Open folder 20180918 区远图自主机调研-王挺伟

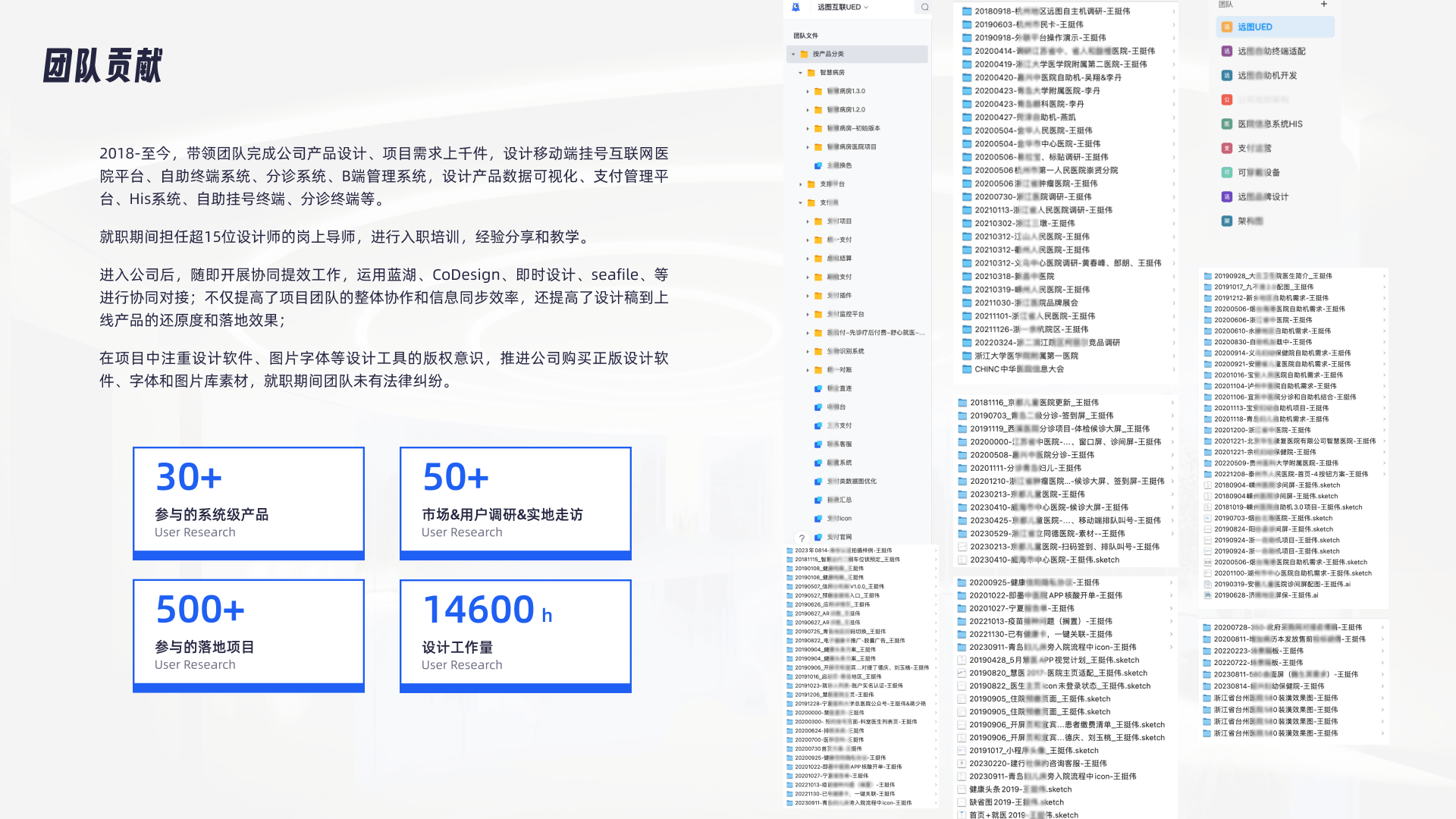1053,11
